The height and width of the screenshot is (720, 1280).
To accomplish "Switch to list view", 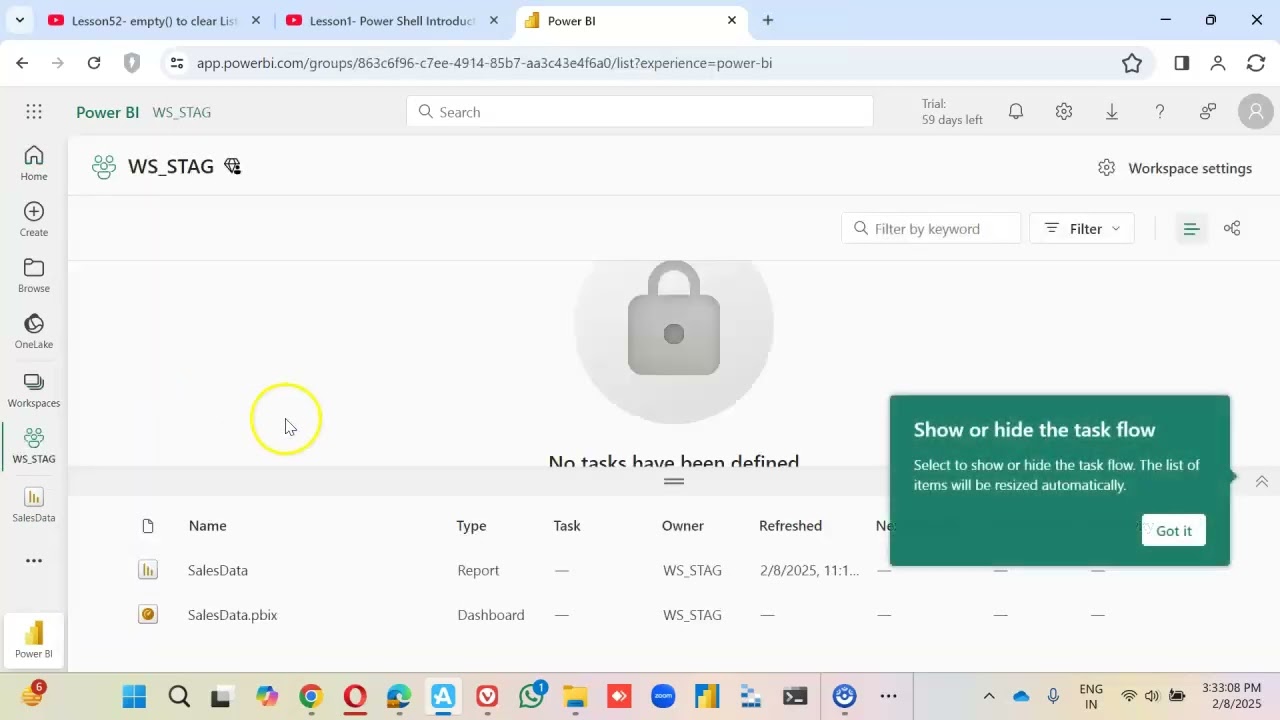I will (x=1191, y=229).
